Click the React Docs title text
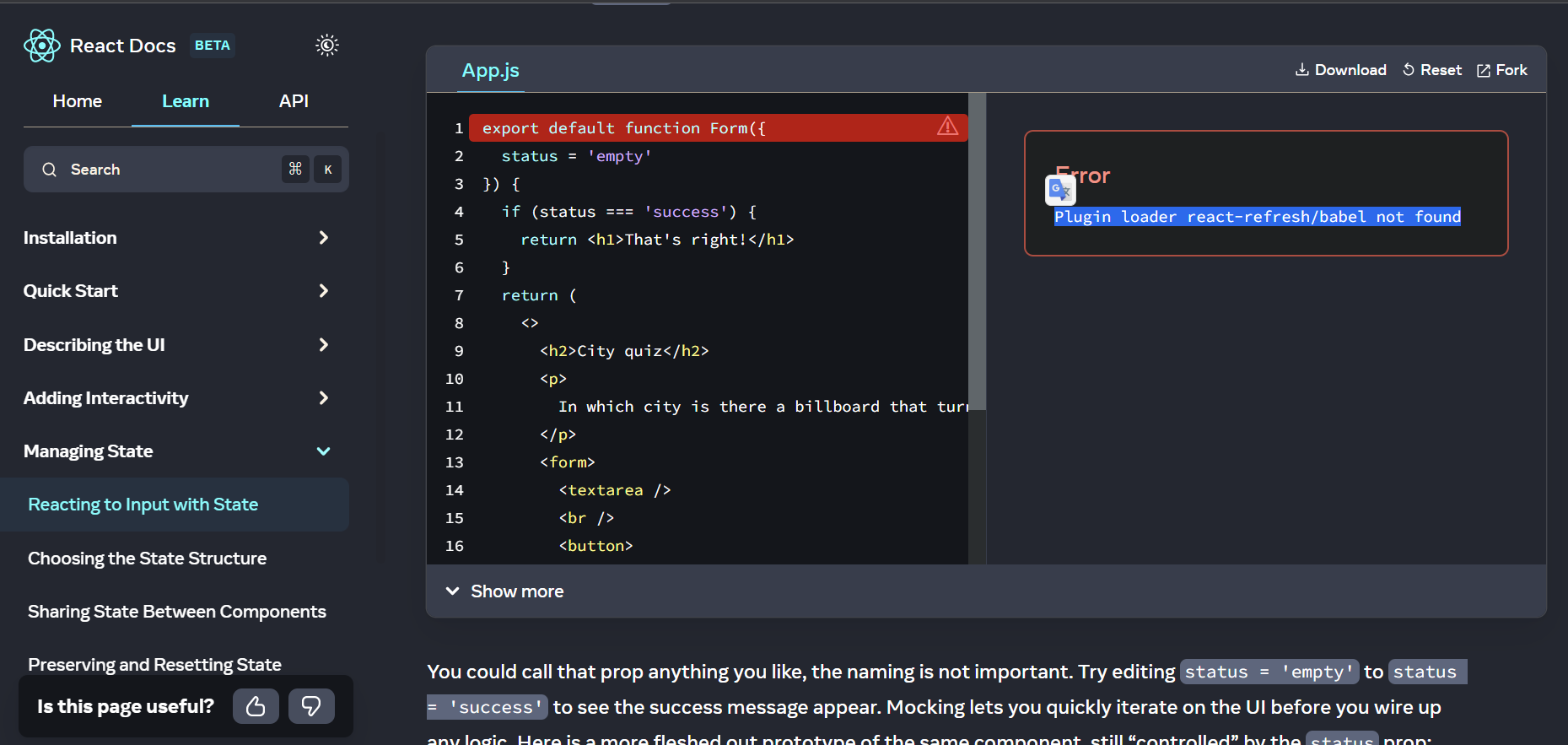1568x745 pixels. point(123,46)
